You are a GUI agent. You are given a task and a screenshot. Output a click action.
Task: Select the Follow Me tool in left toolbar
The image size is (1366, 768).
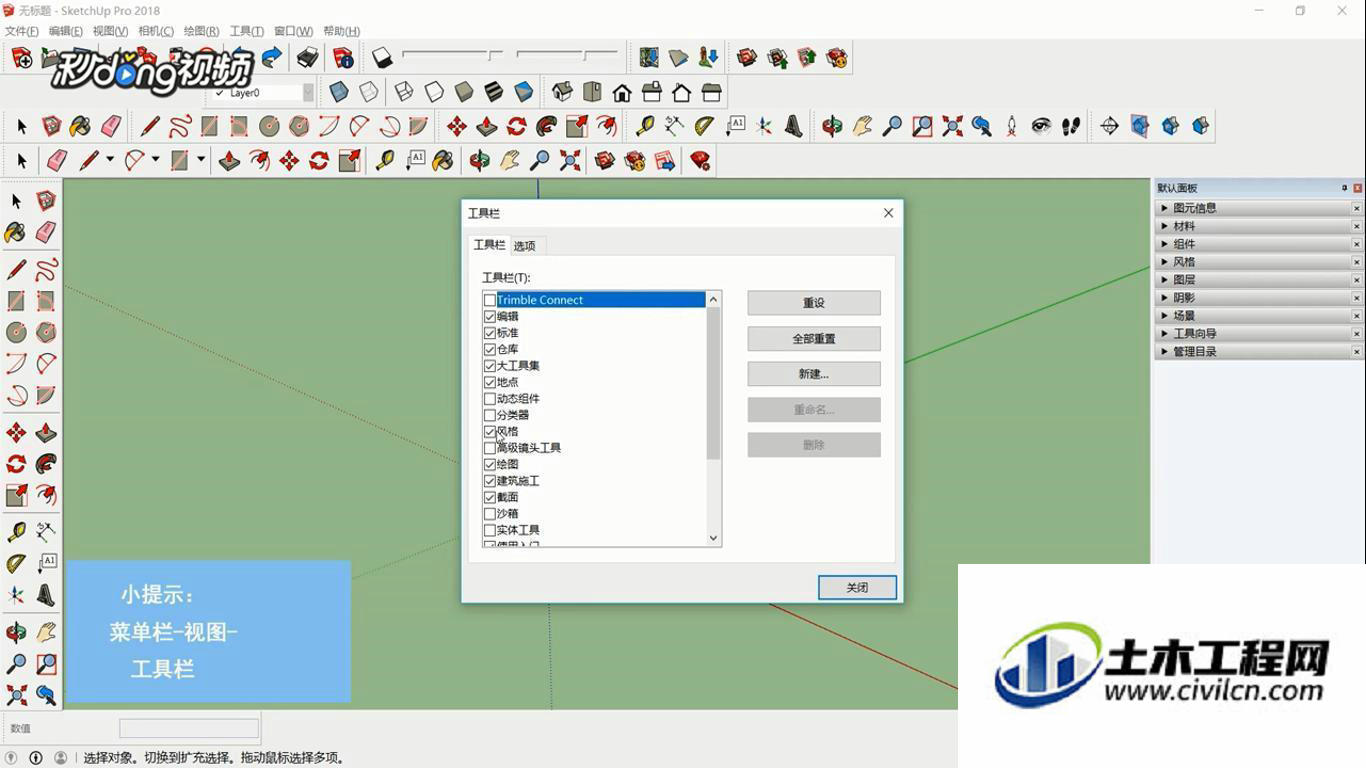pos(46,464)
